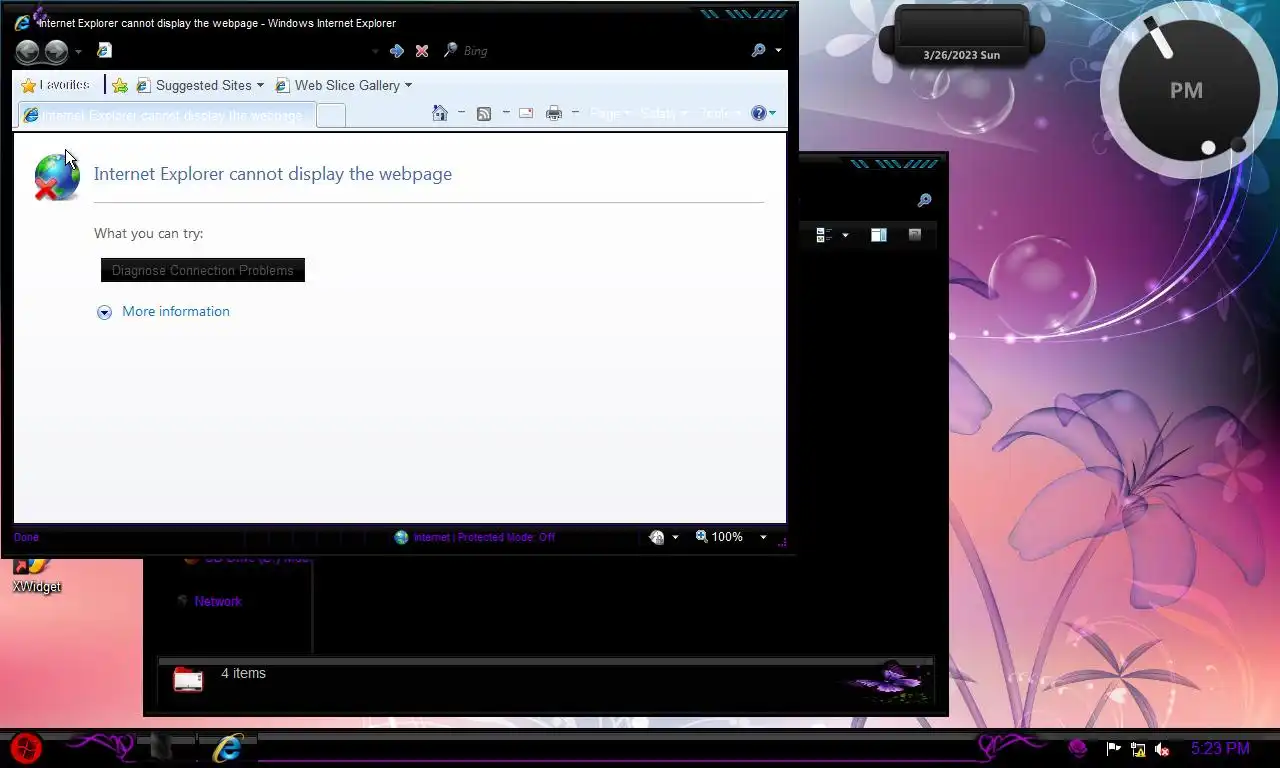Click the Add to Favorites Bar star icon
Image resolution: width=1280 pixels, height=768 pixels.
coord(120,86)
